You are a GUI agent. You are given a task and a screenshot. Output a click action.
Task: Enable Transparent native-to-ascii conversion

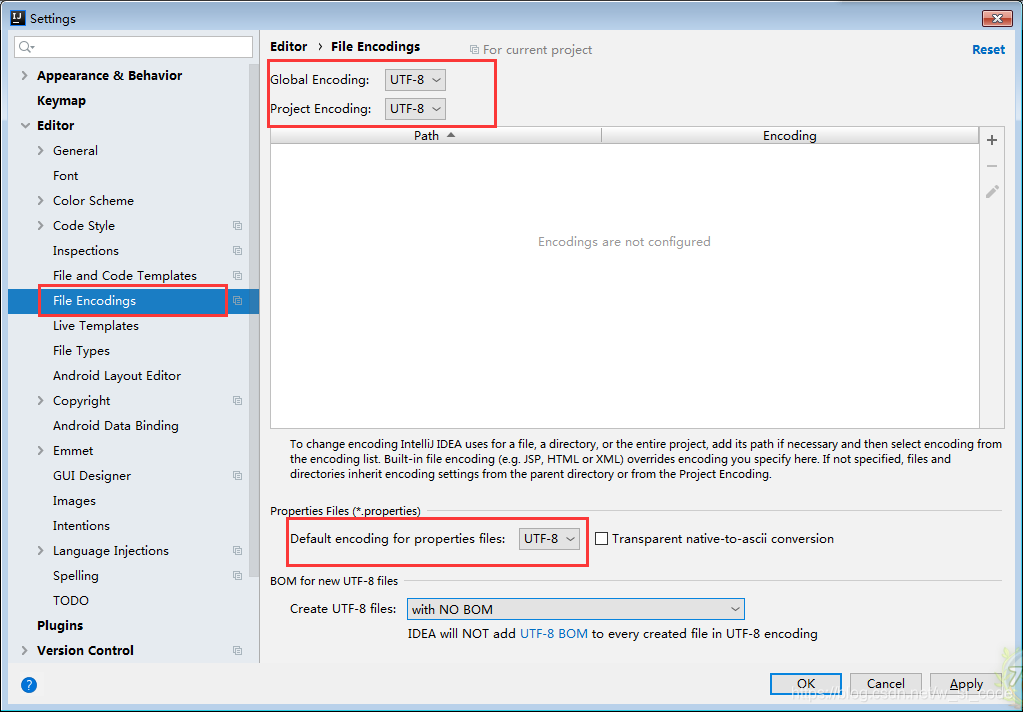[x=602, y=538]
